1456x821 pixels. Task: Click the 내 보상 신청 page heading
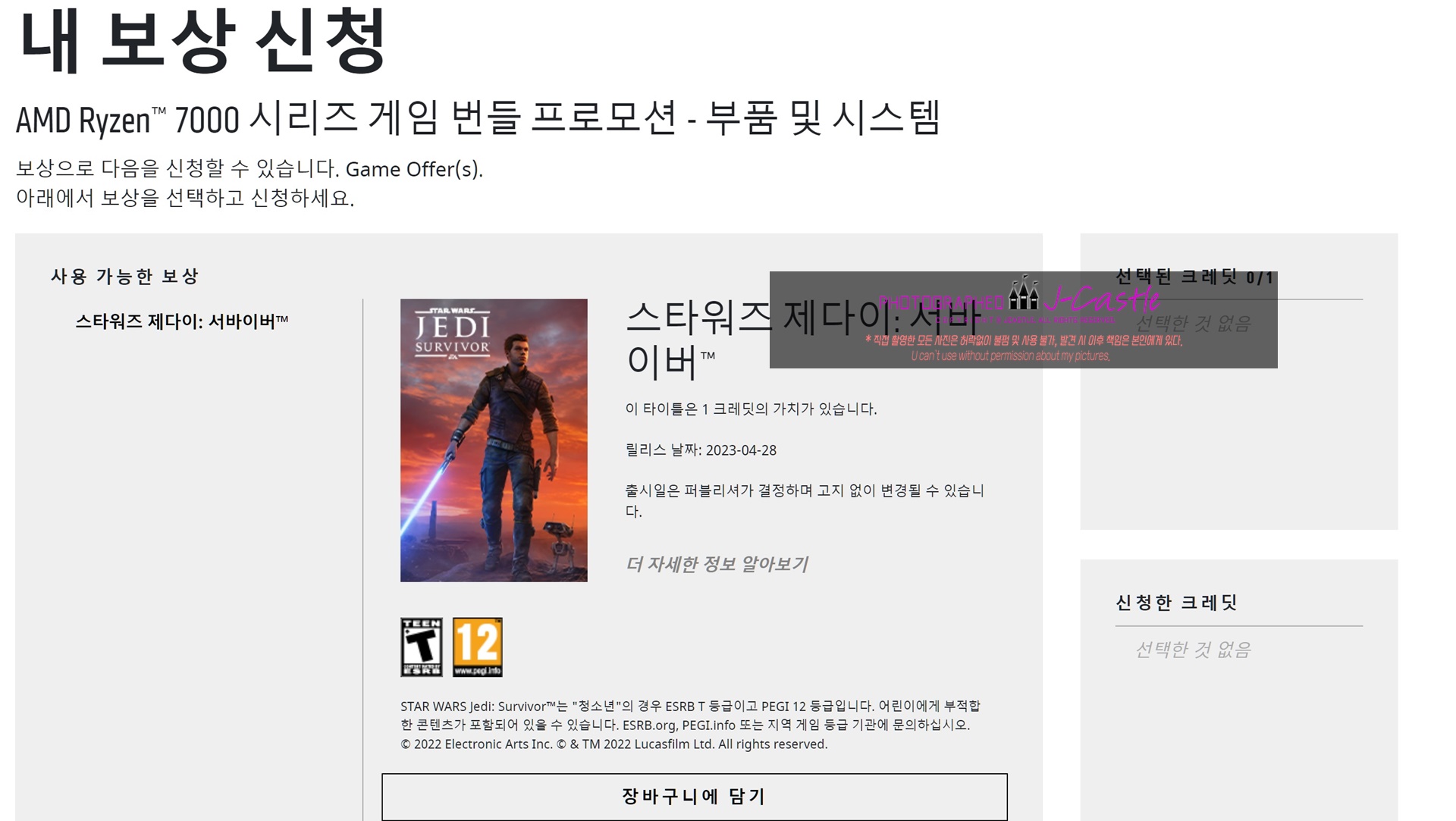202,39
